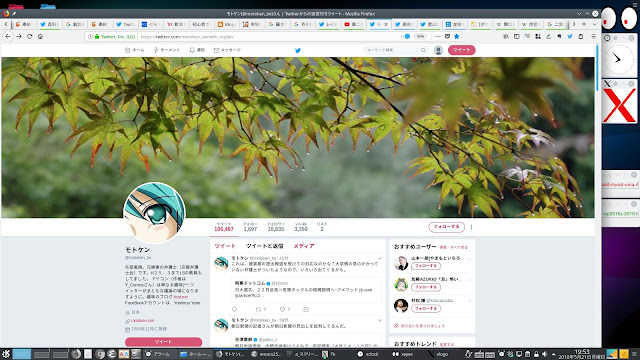This screenshot has width=640, height=360.
Task: Open Firefox home page icon
Action: 40,36
